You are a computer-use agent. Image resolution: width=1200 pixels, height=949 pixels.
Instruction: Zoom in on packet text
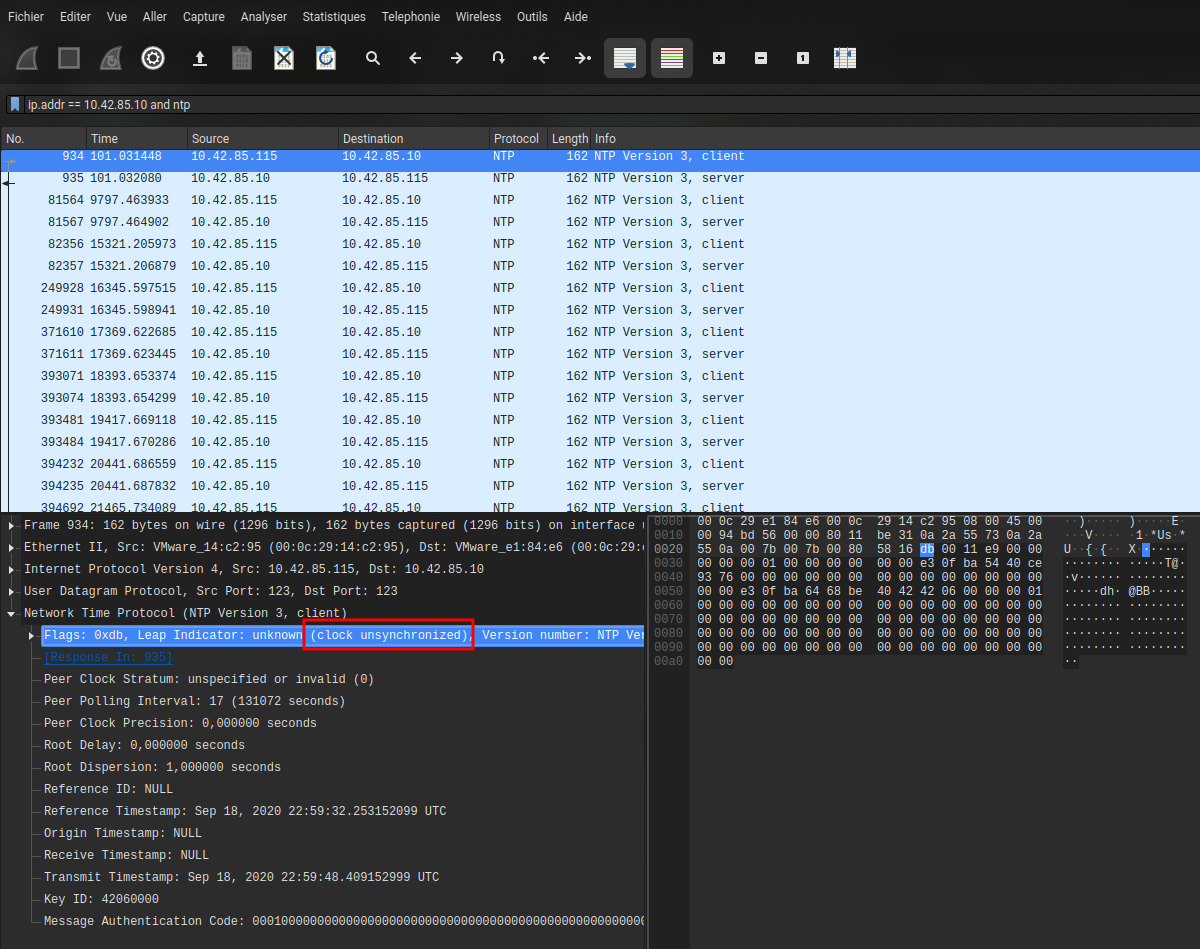pyautogui.click(x=718, y=57)
